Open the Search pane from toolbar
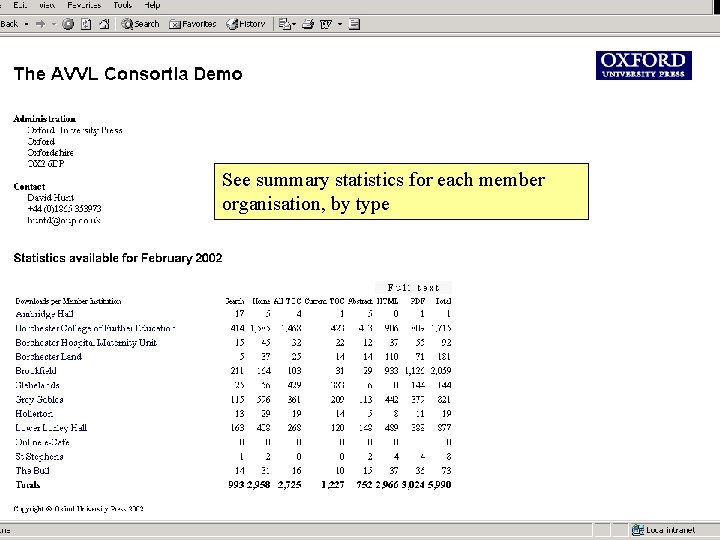720x540 pixels. [140, 24]
